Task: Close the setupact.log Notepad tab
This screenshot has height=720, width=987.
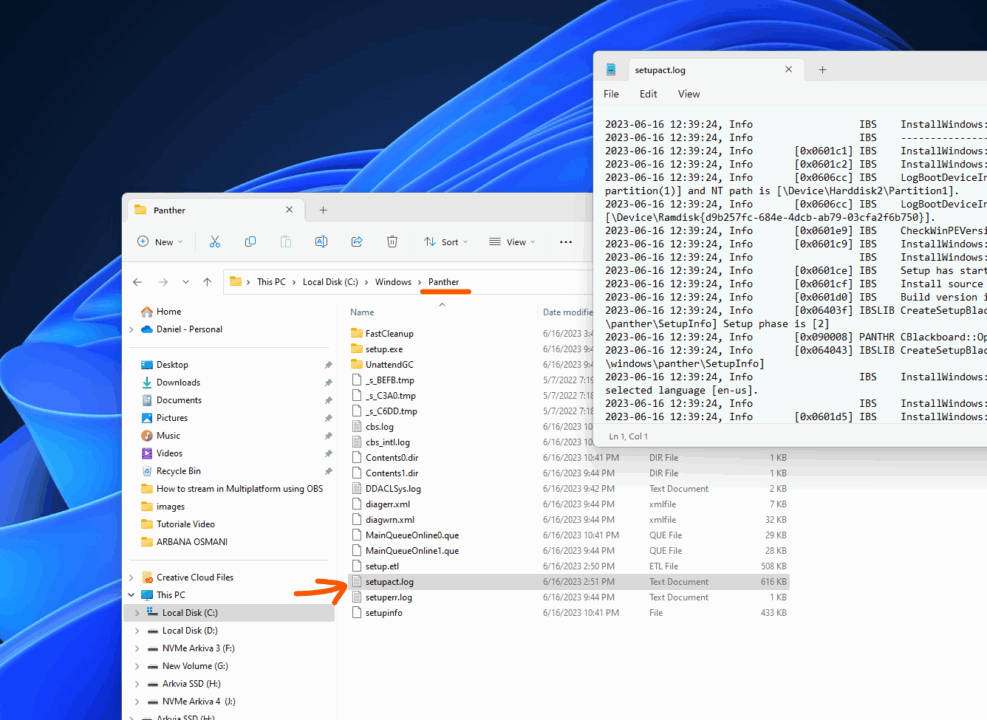Action: [789, 69]
